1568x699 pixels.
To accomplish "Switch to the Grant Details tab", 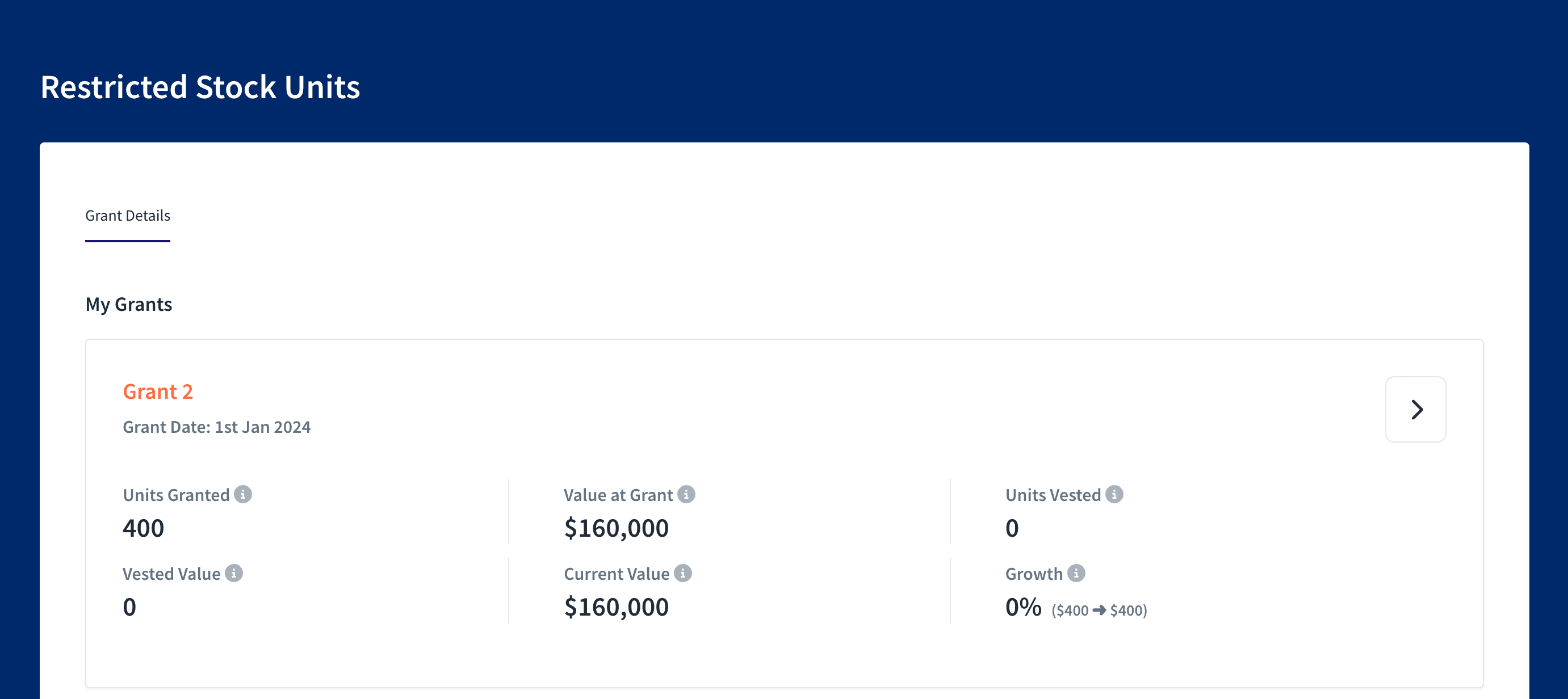I will pyautogui.click(x=127, y=216).
